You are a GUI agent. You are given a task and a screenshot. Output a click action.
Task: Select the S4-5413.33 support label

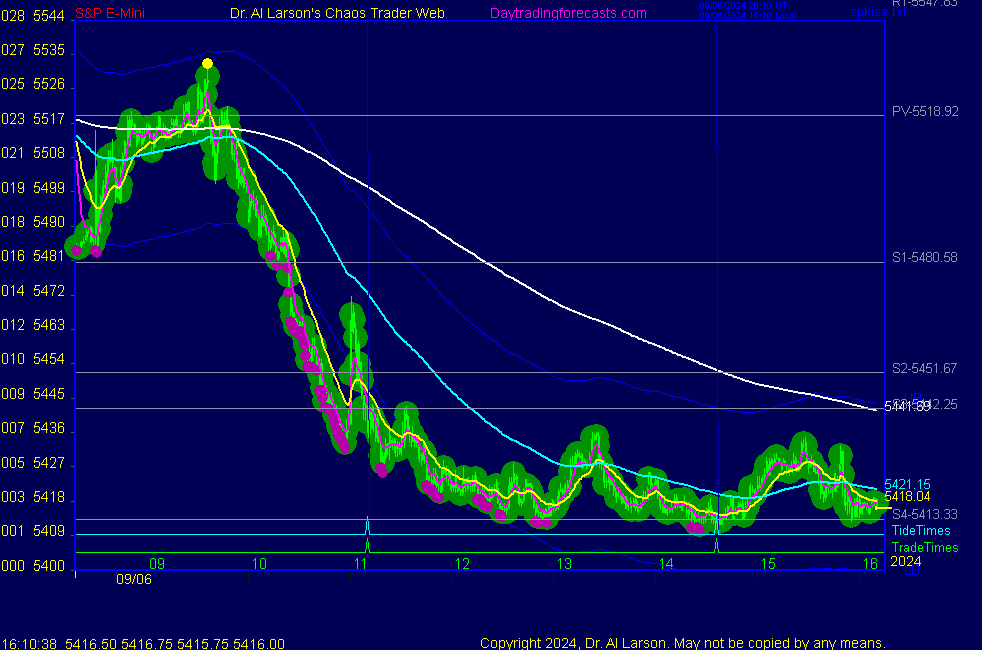924,514
